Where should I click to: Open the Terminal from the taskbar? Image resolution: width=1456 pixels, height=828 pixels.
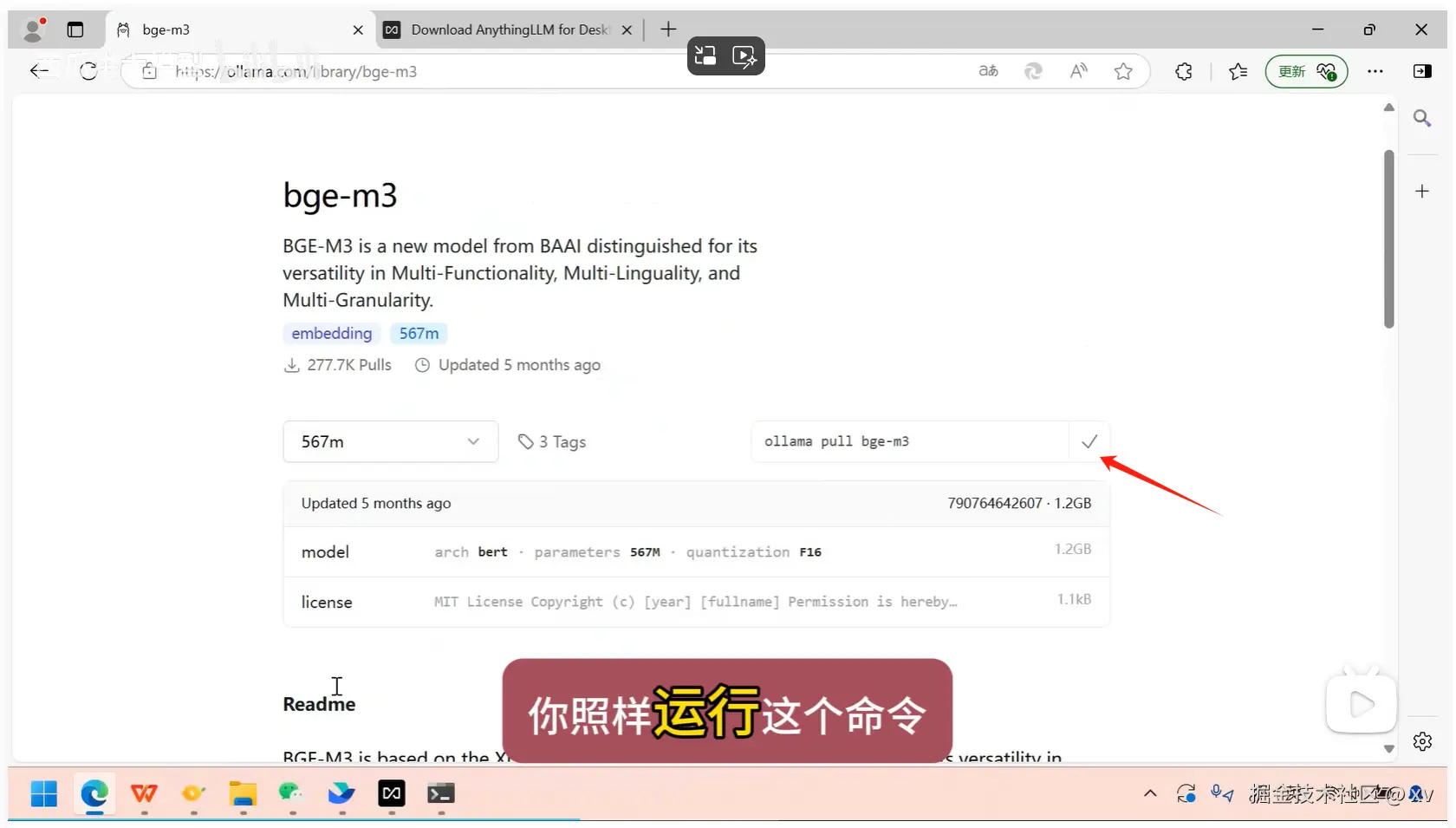pyautogui.click(x=441, y=793)
